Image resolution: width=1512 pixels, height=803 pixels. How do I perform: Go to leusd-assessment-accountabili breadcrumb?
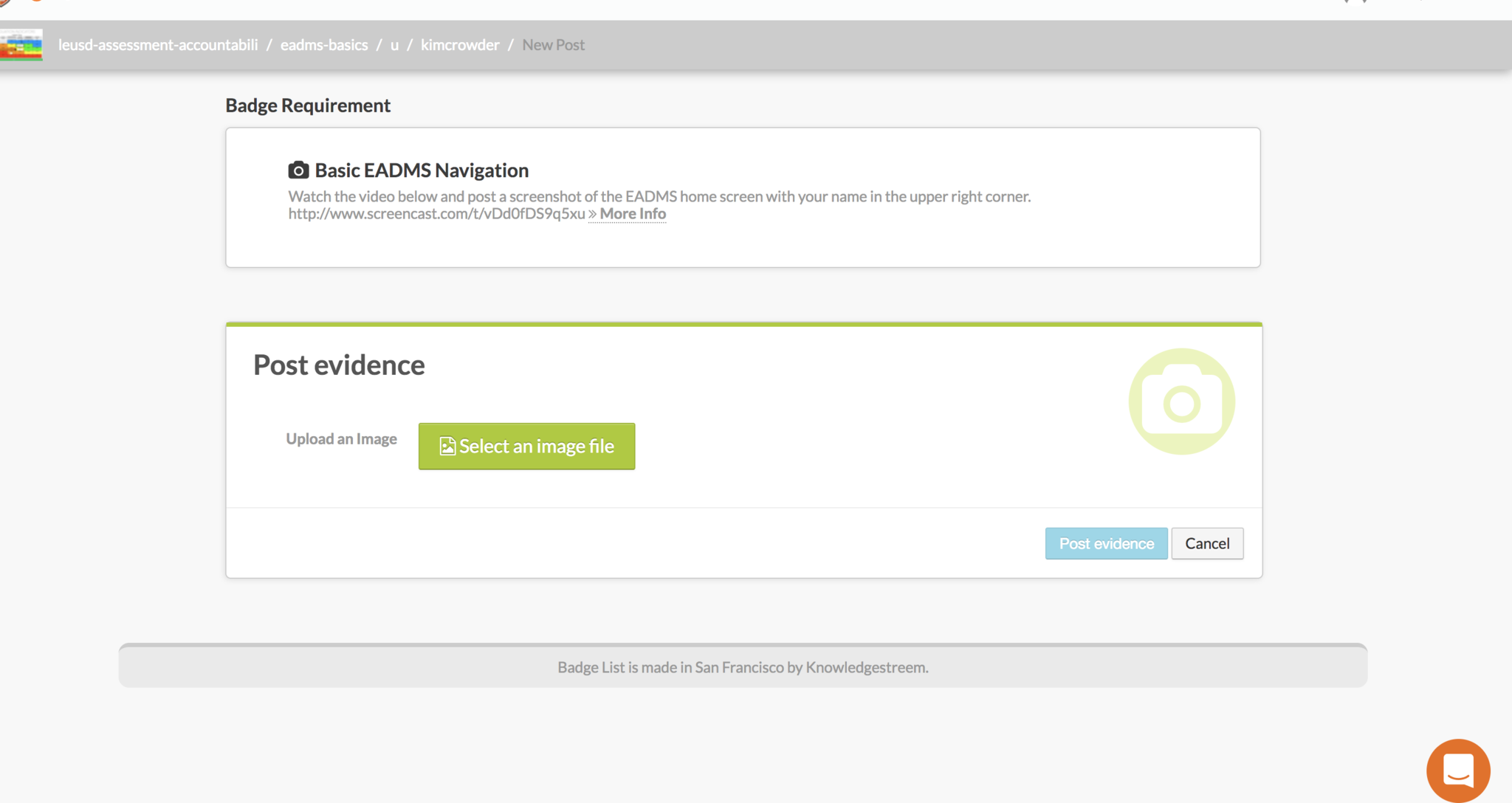point(158,45)
